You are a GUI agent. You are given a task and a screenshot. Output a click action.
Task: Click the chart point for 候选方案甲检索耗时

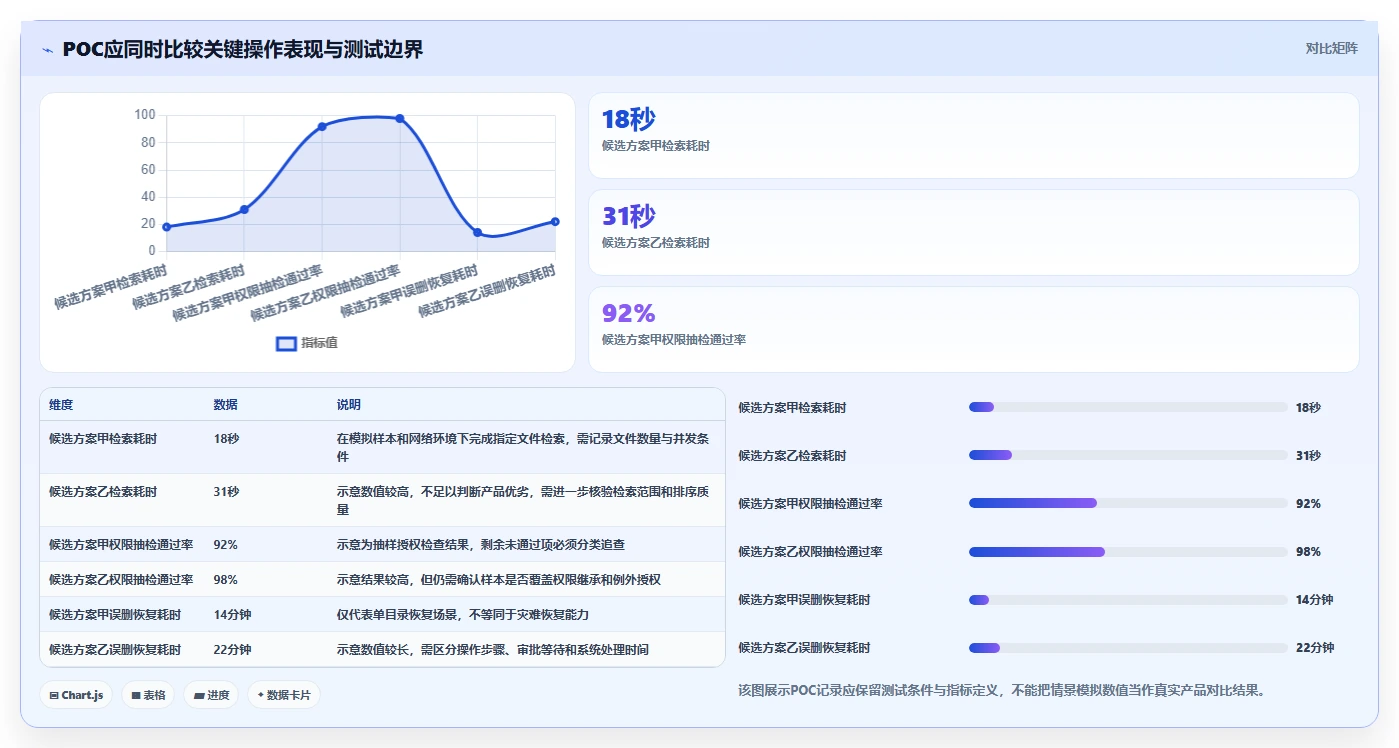[166, 227]
